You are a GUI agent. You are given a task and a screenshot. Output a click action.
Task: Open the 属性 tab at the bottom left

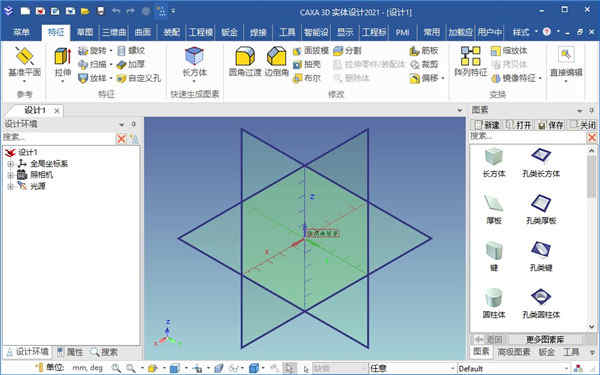click(70, 352)
